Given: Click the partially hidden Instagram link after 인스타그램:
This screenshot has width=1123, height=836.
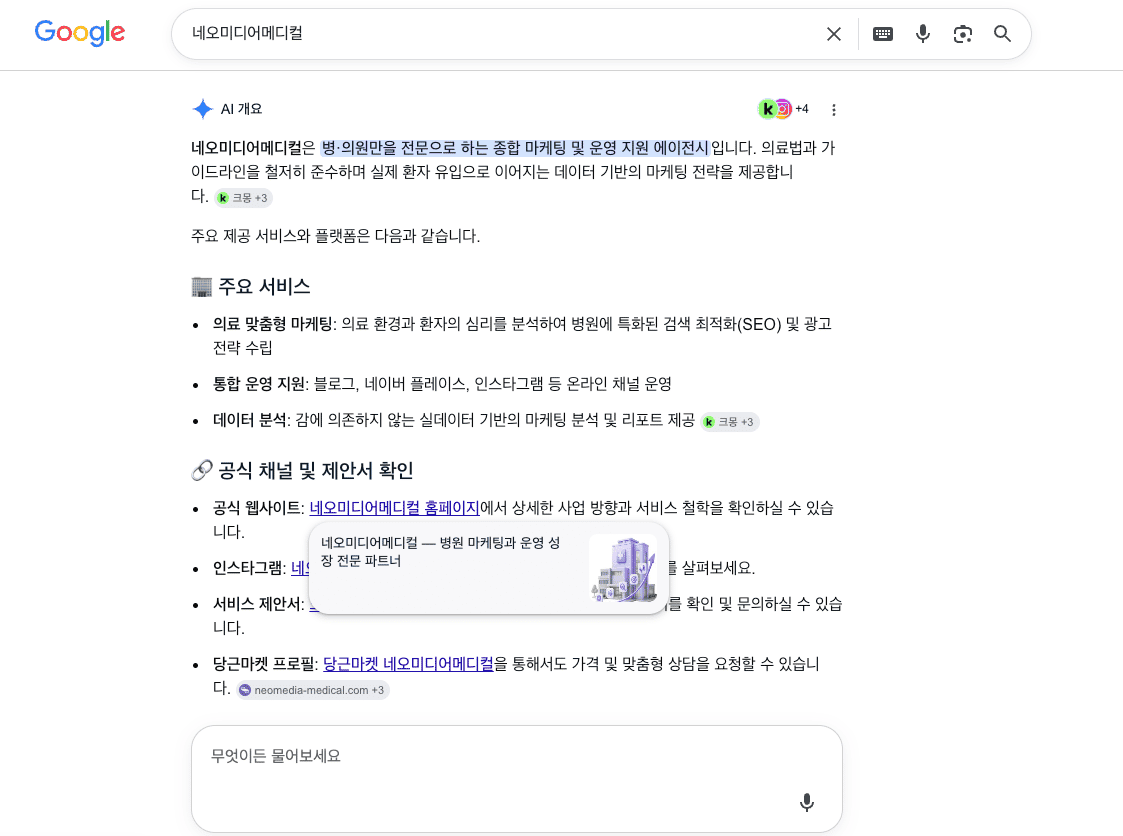Looking at the screenshot, I should [x=300, y=568].
